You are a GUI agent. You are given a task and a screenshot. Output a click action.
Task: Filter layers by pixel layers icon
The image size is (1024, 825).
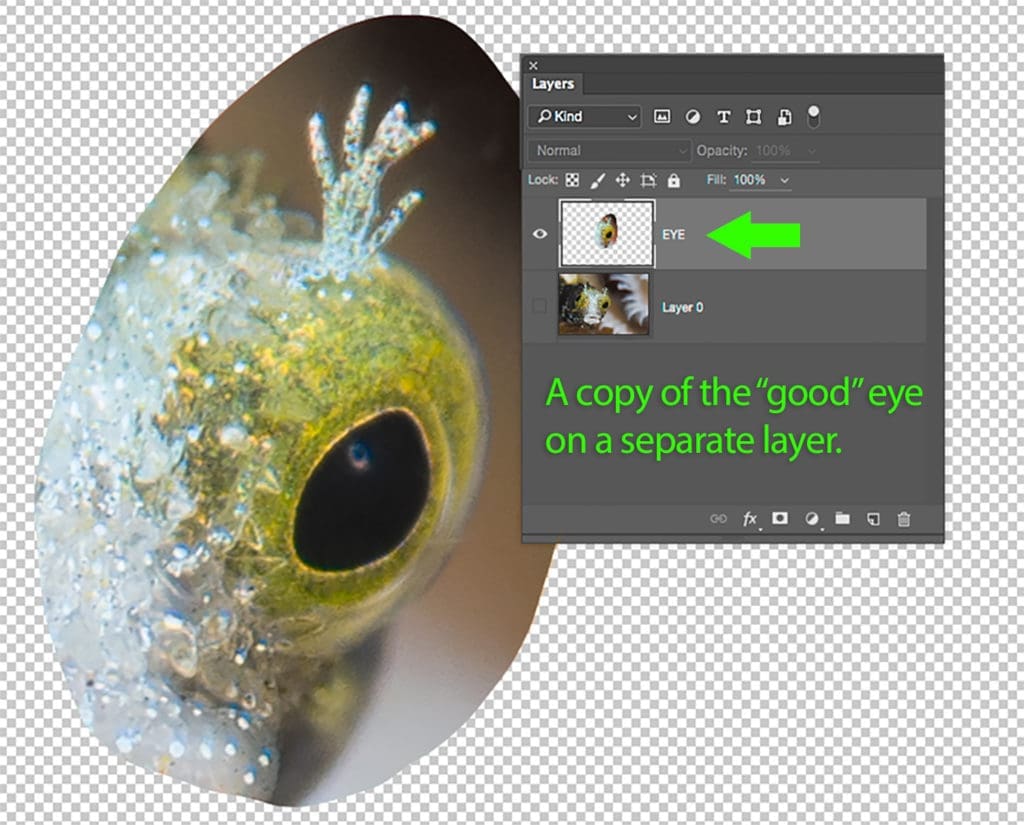662,117
